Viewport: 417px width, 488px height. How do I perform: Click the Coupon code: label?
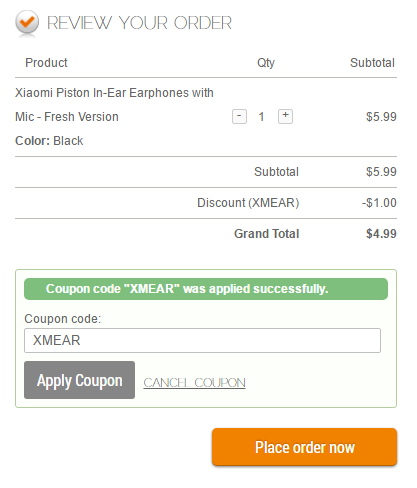(x=63, y=319)
